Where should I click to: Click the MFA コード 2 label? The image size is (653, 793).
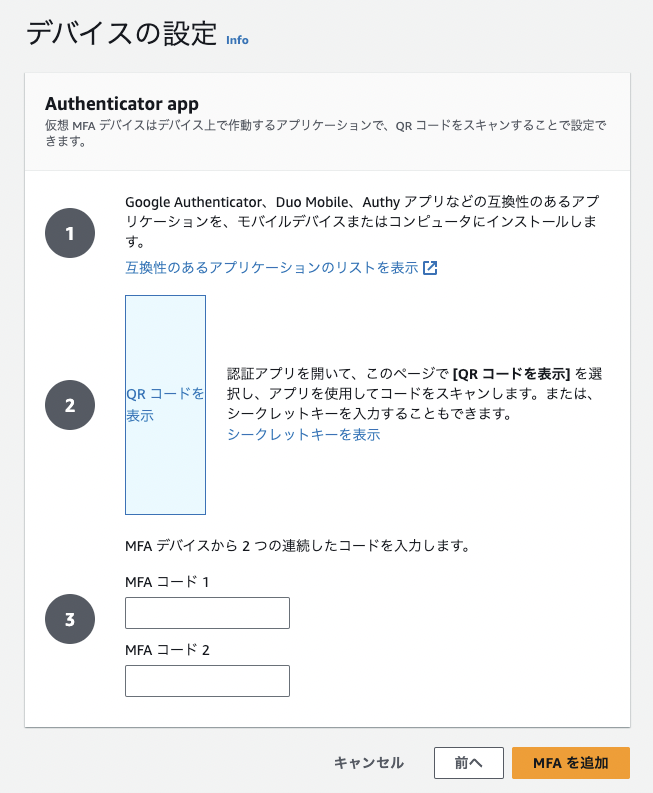[x=167, y=650]
